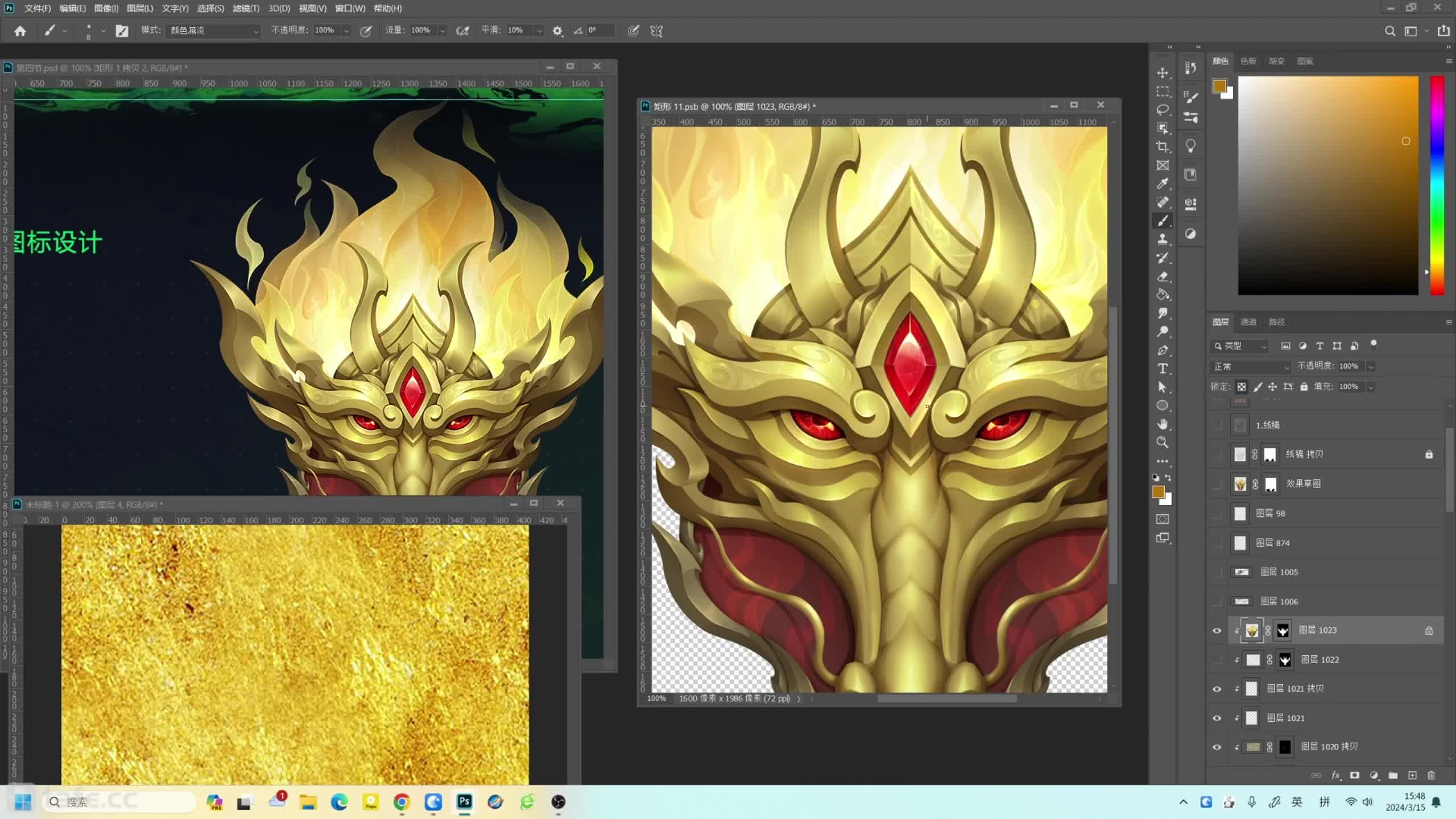Select the Object Selection tool
This screenshot has width=1456, height=819.
1163,129
